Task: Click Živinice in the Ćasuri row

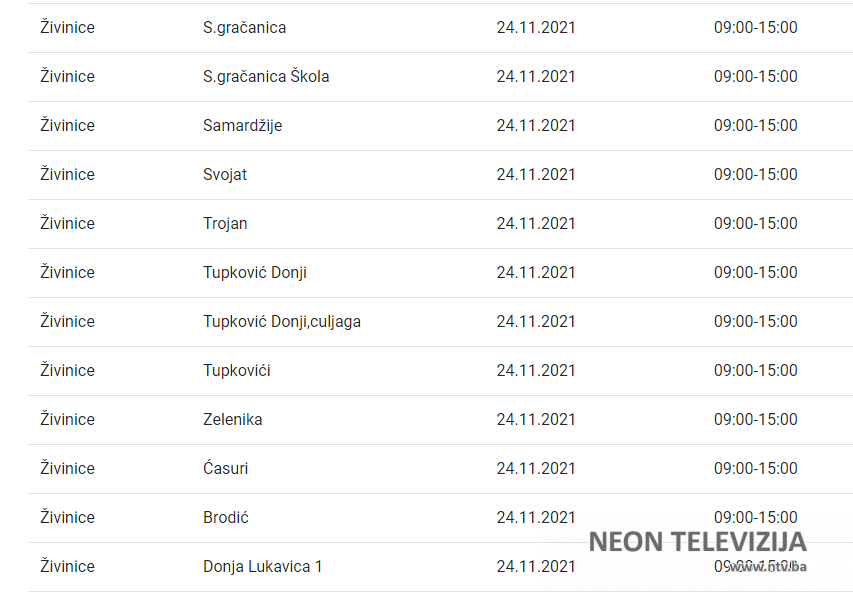Action: click(x=67, y=469)
